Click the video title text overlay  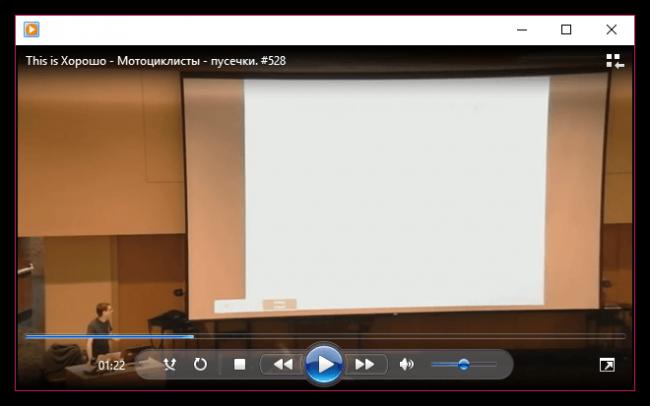(x=156, y=61)
